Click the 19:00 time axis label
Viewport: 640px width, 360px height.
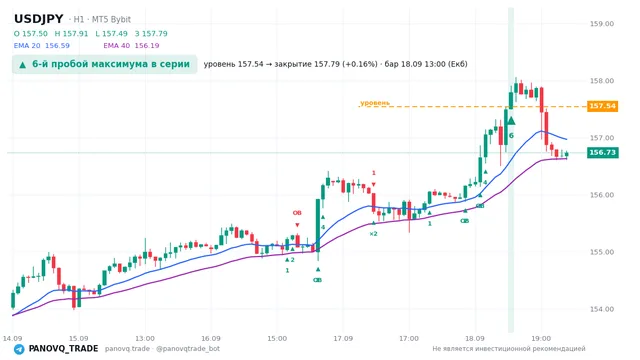[x=541, y=338]
